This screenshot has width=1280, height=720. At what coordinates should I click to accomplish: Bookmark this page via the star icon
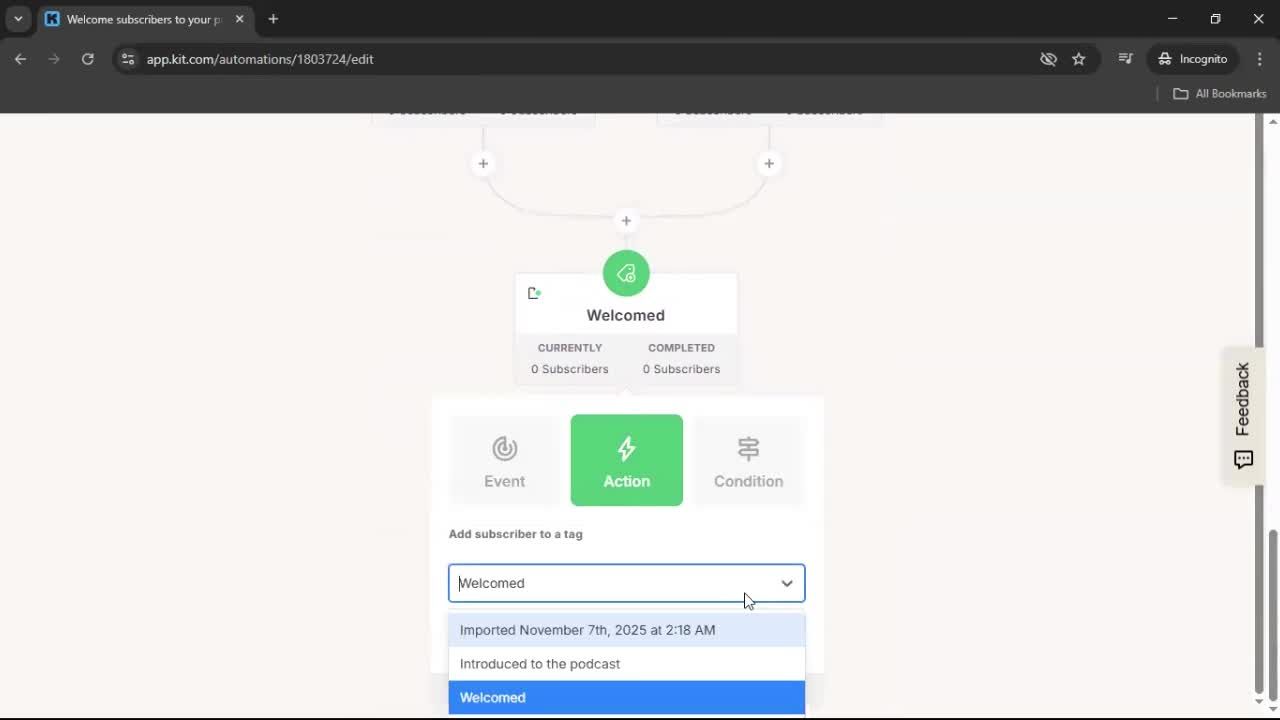[1079, 59]
